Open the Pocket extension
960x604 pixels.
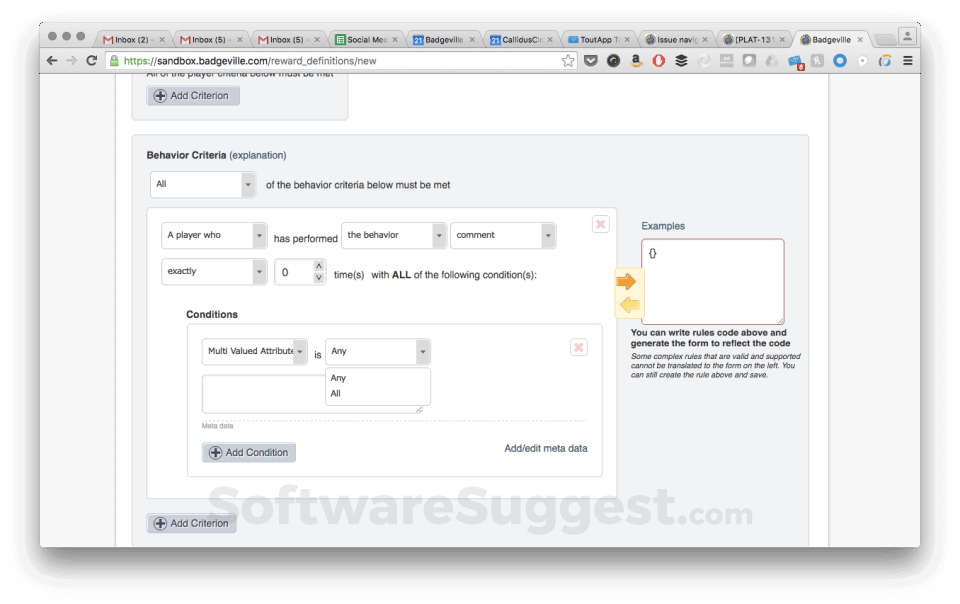(590, 61)
